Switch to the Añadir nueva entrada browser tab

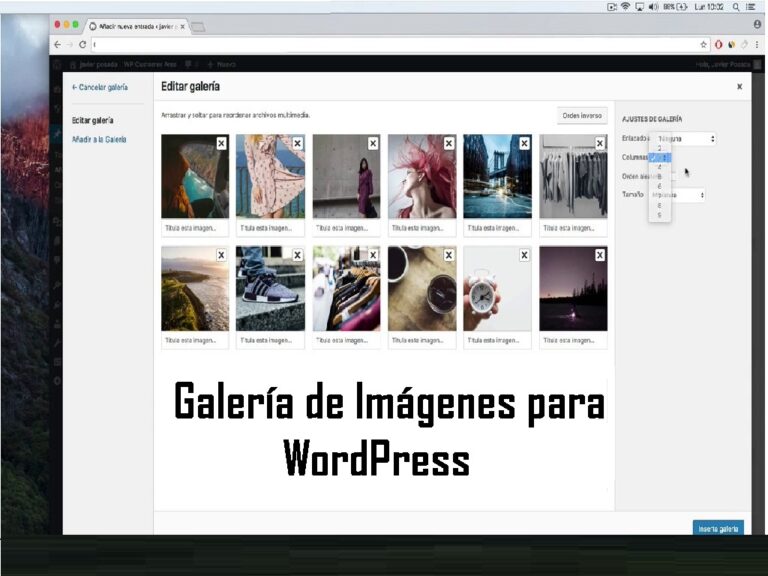(x=136, y=26)
